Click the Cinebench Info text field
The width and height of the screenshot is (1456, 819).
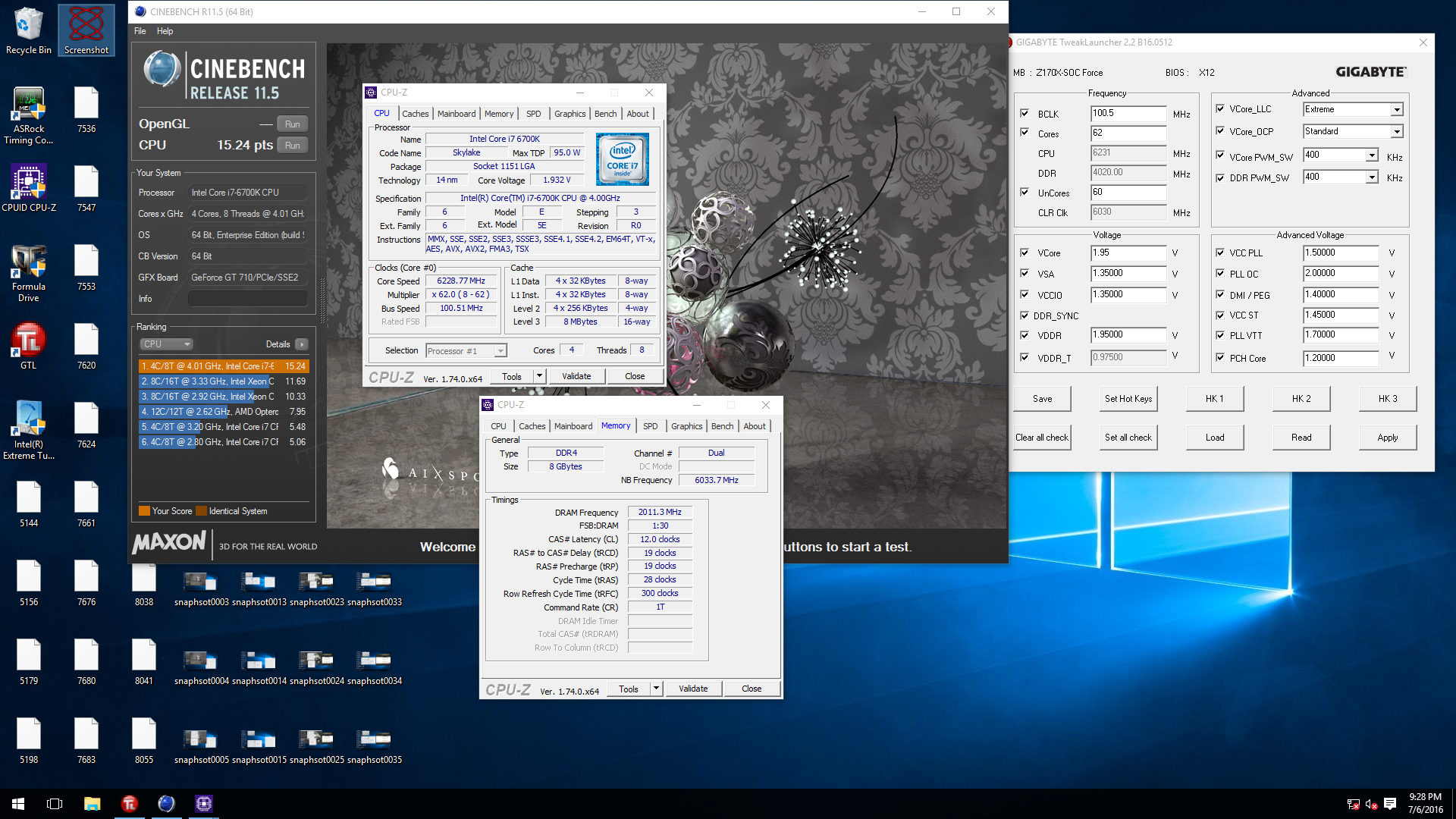[247, 299]
